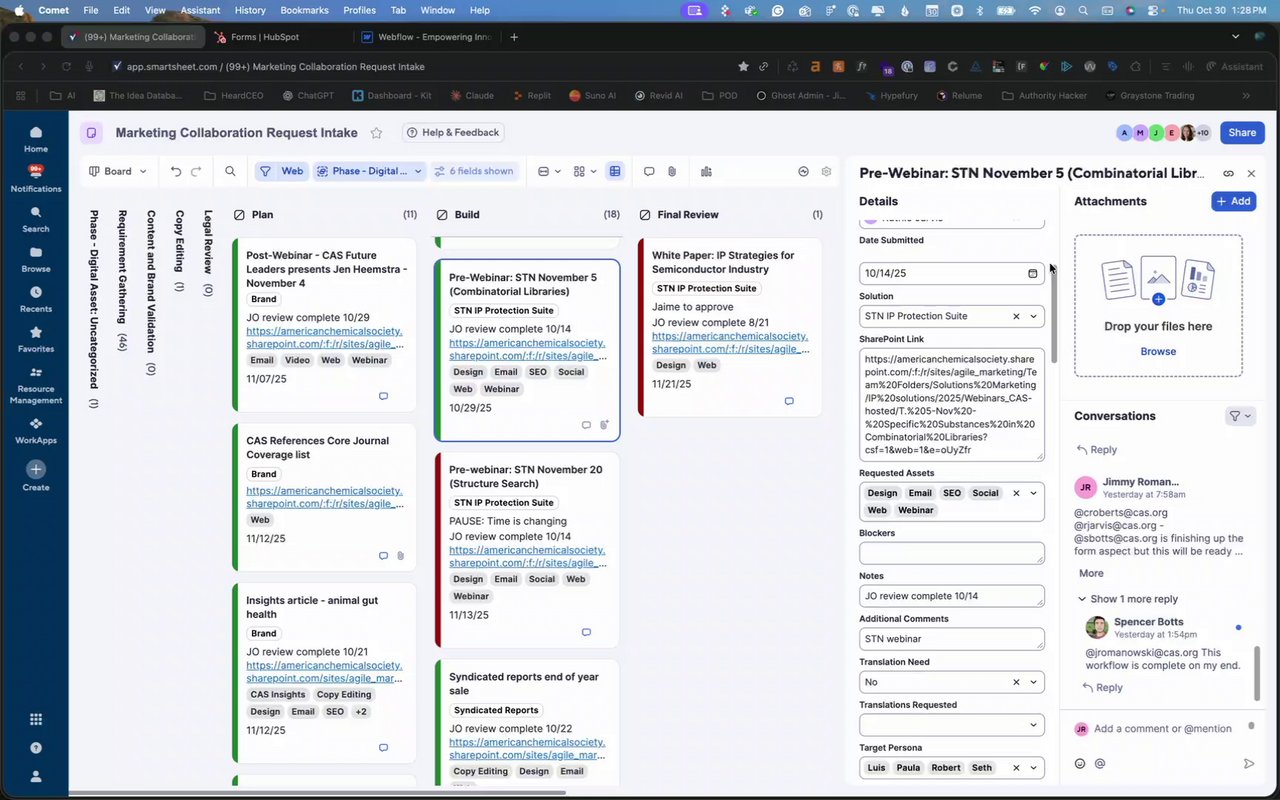The height and width of the screenshot is (800, 1280).
Task: Click the search magnifier in the toolbar
Action: click(230, 171)
